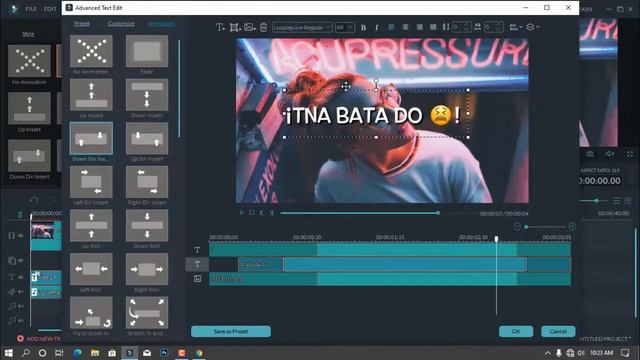Image resolution: width=640 pixels, height=360 pixels.
Task: Zoom in the dialog timeline
Action: pos(572,226)
